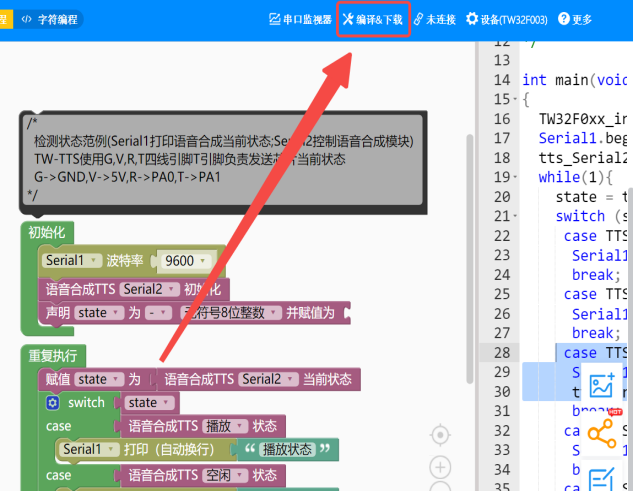Screen dimensions: 634x492
Task: Open the '-' dropdown in 声明 block
Action: tap(158, 313)
